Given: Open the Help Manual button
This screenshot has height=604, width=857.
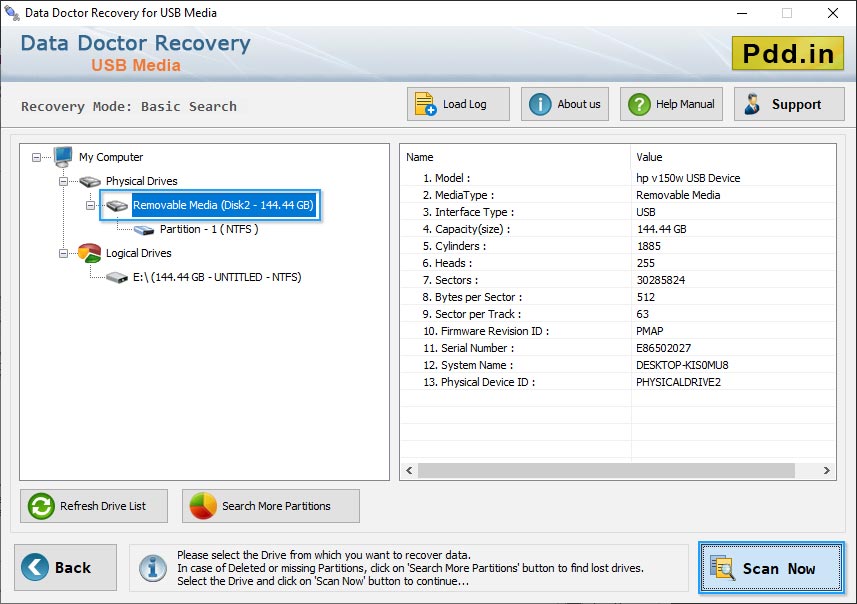Looking at the screenshot, I should coord(671,104).
